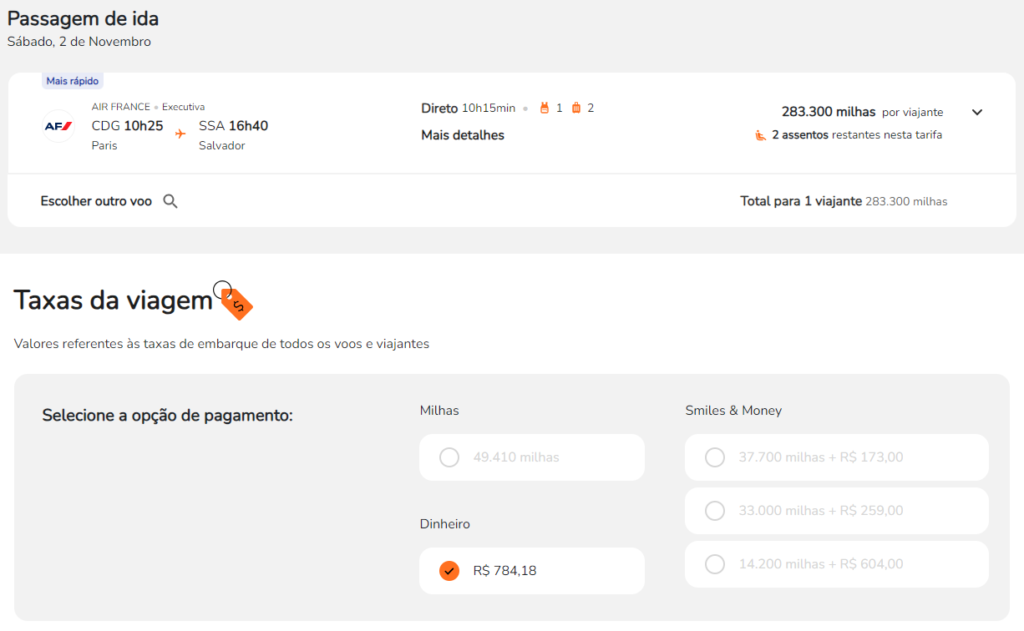1024x631 pixels.
Task: Click the Mais rápido badge
Action: [73, 81]
